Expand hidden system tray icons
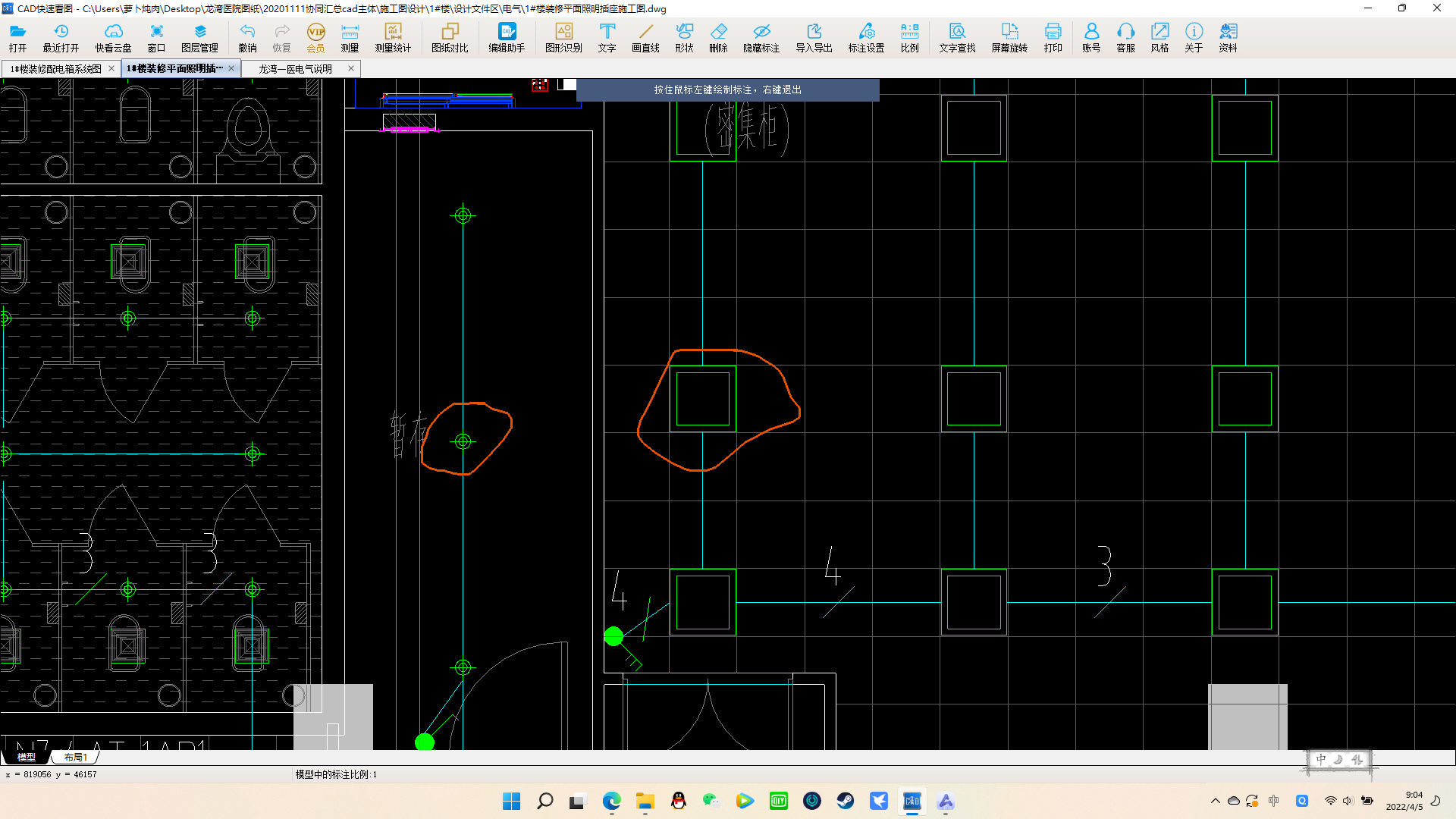This screenshot has width=1456, height=819. pos(1216,801)
